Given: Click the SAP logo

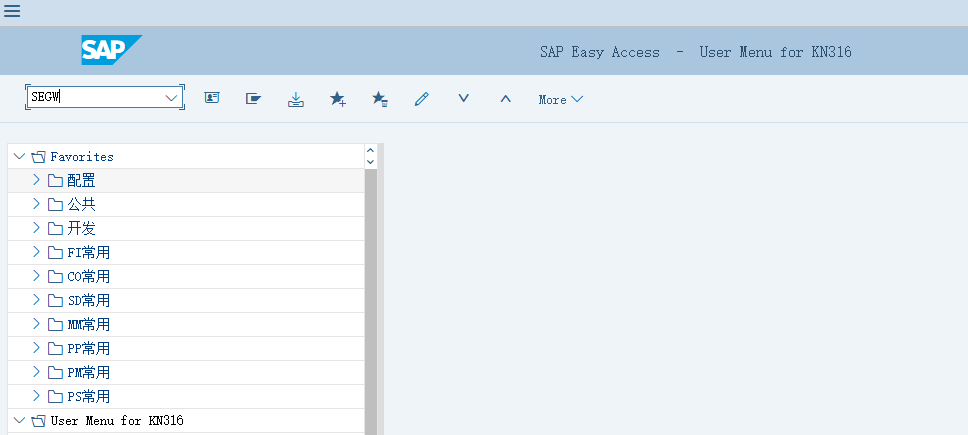Looking at the screenshot, I should 111,49.
